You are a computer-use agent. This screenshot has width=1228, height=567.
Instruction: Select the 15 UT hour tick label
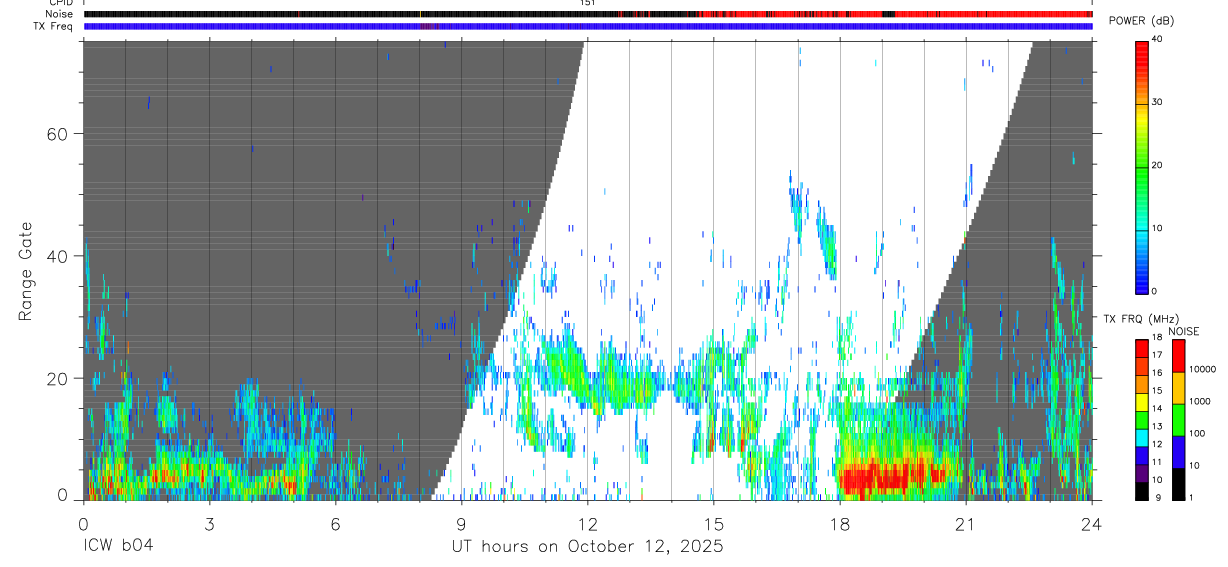point(713,523)
